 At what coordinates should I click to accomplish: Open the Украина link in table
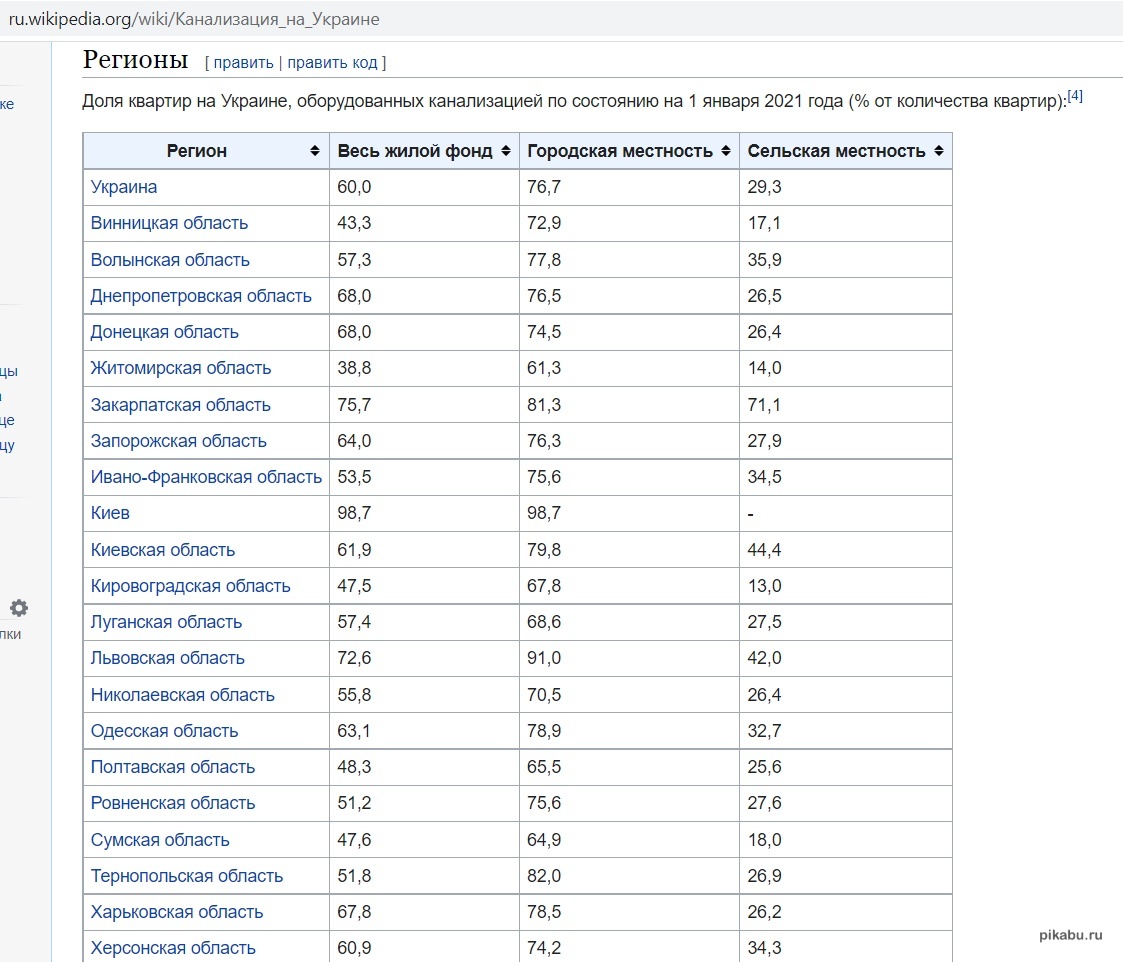(x=124, y=187)
